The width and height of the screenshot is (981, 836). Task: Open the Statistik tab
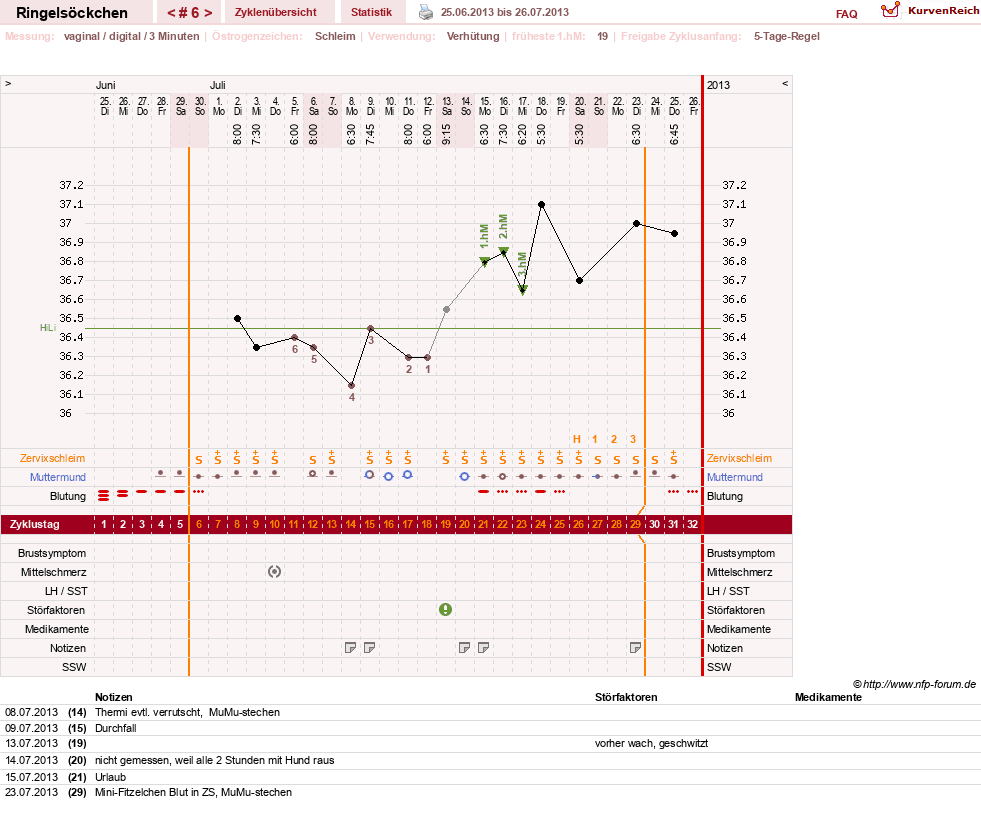(372, 12)
